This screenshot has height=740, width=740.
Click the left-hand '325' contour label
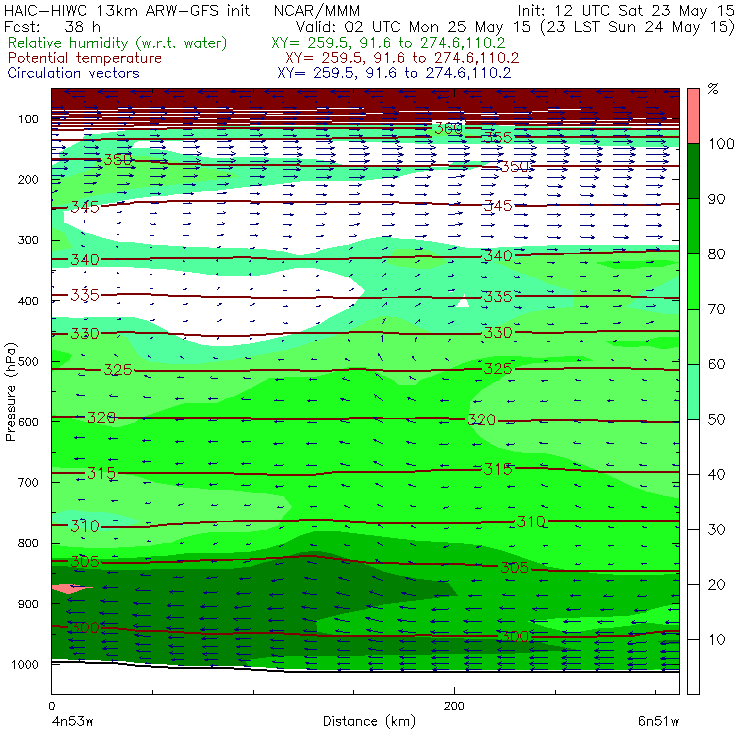118,370
